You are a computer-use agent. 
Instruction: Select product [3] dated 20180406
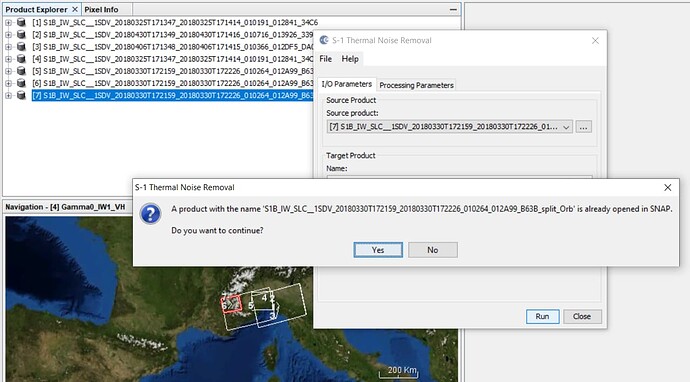(172, 47)
